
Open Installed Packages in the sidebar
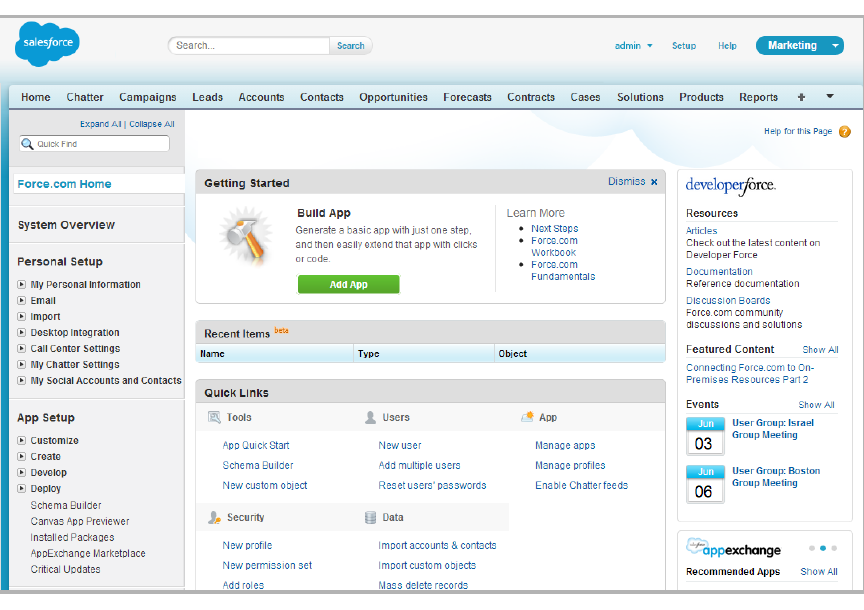(72, 537)
